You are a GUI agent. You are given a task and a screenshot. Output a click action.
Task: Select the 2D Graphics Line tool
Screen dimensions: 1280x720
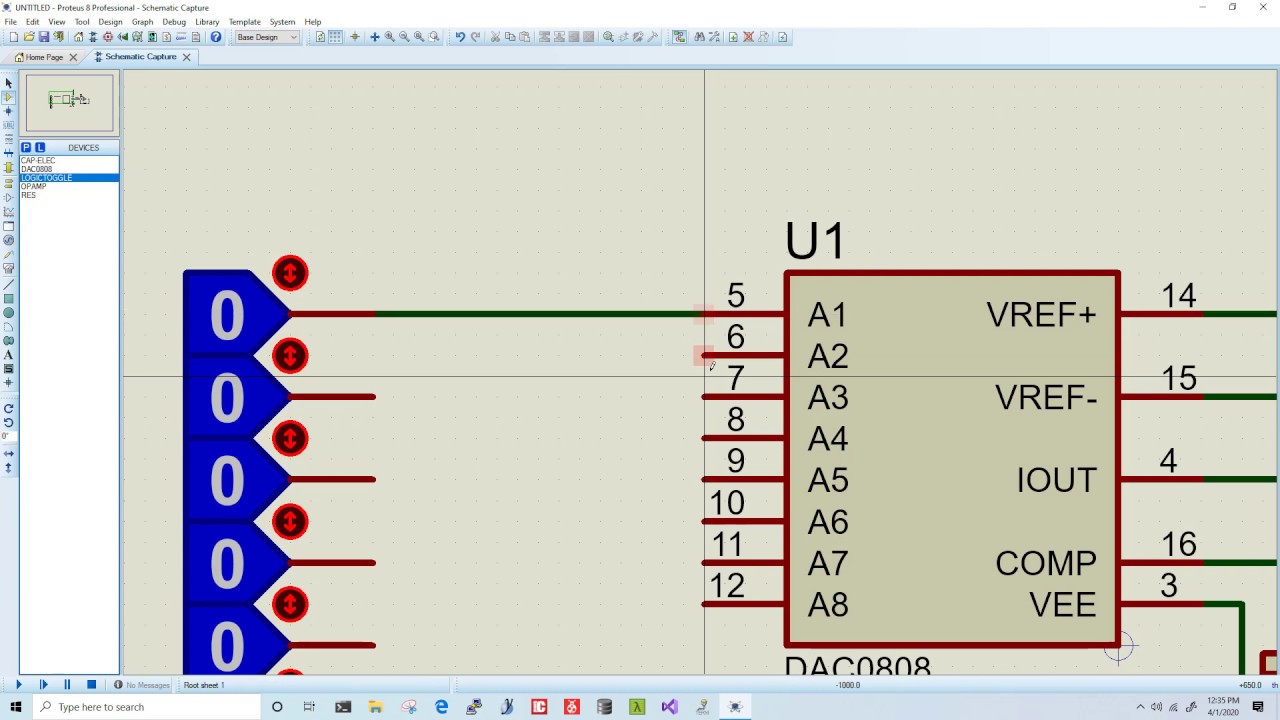pyautogui.click(x=9, y=285)
